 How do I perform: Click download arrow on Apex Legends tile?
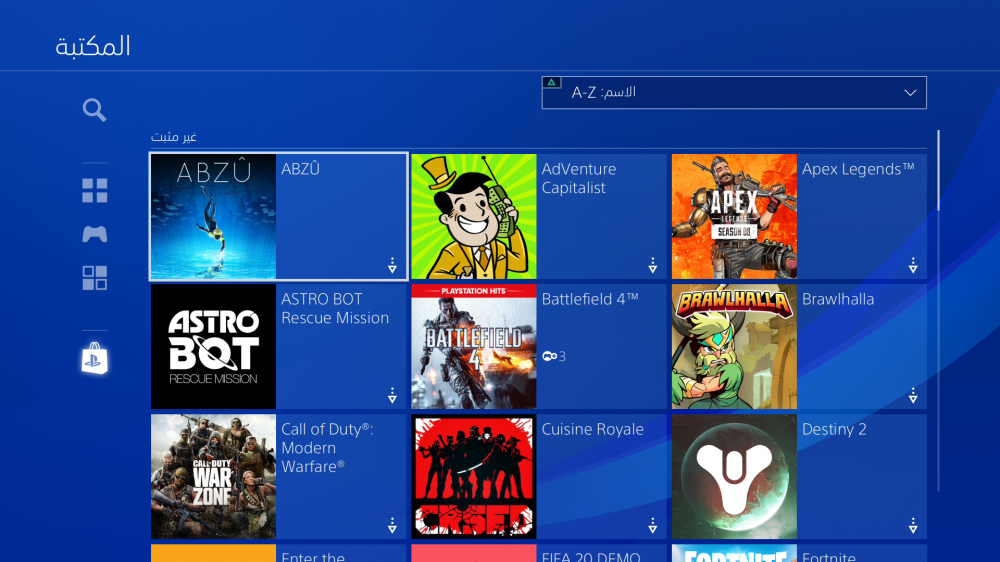[912, 266]
